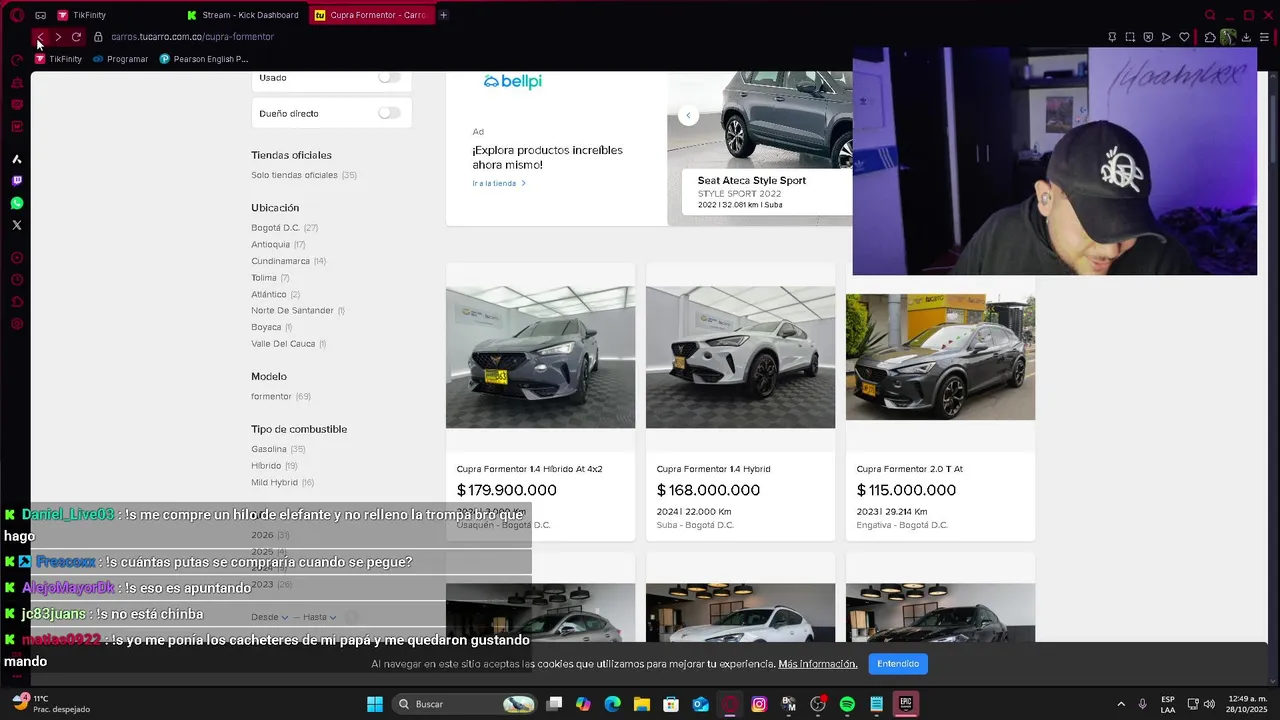Viewport: 1280px width, 720px height.
Task: Open Epic Games Launcher from taskbar
Action: [x=905, y=704]
